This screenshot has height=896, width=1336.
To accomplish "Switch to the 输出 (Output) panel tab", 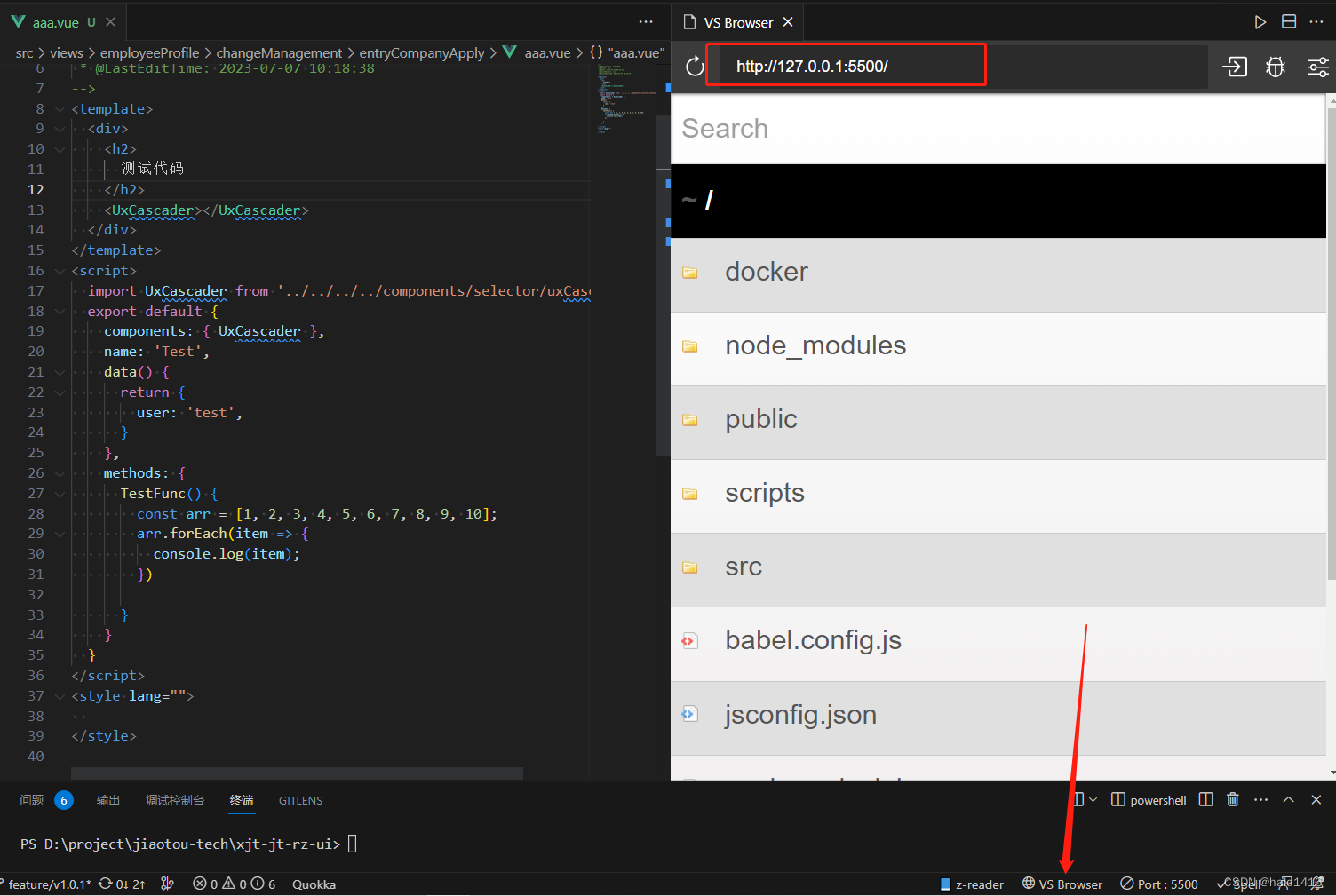I will coord(108,800).
